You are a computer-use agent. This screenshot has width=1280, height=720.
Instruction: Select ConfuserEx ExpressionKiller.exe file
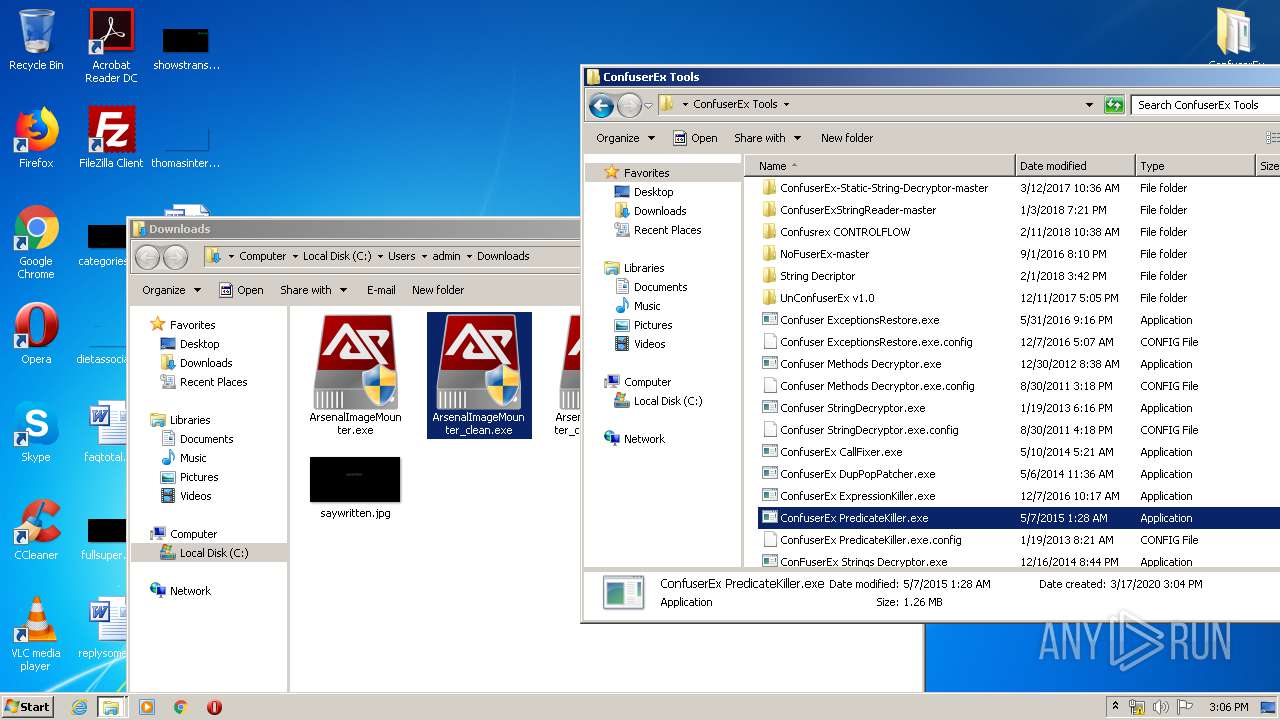858,496
